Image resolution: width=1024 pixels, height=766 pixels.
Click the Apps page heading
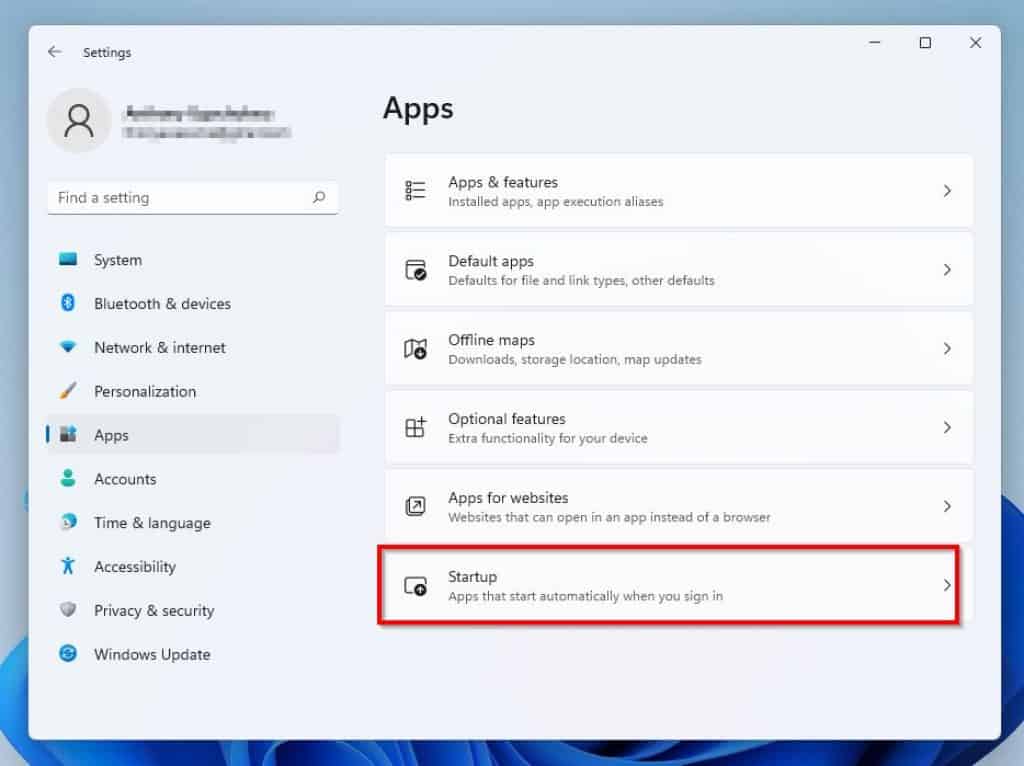pos(418,108)
